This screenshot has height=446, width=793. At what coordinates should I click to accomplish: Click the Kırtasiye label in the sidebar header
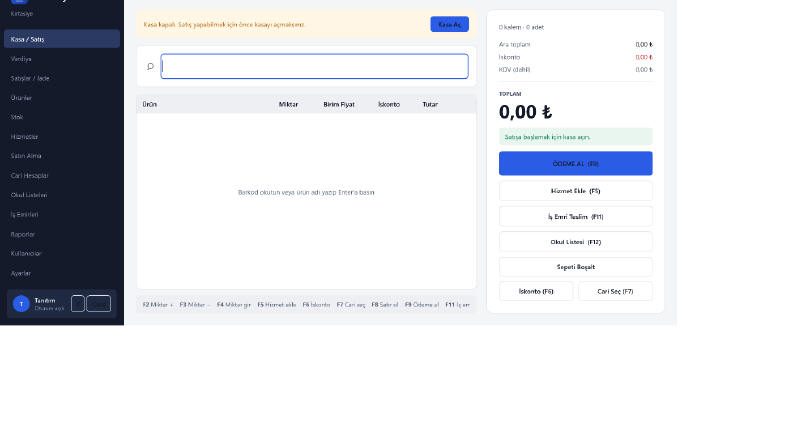click(22, 14)
